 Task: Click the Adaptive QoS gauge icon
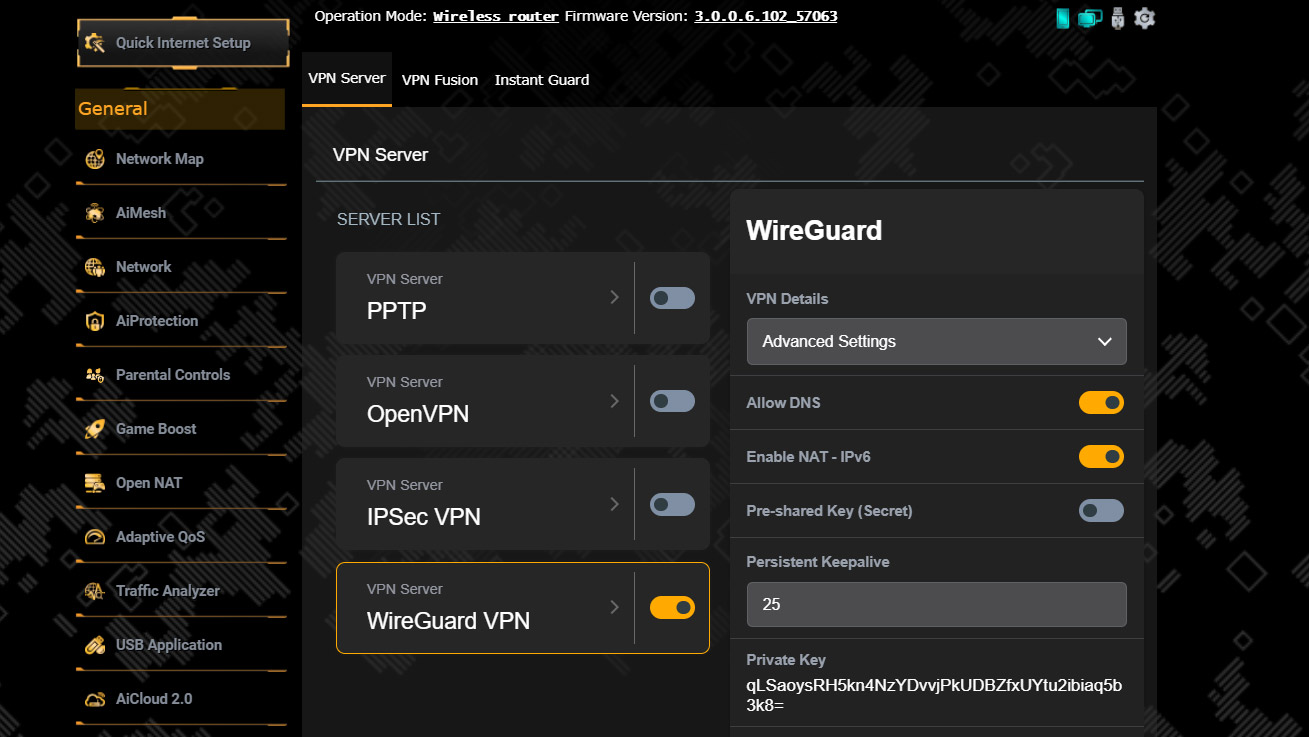[95, 537]
